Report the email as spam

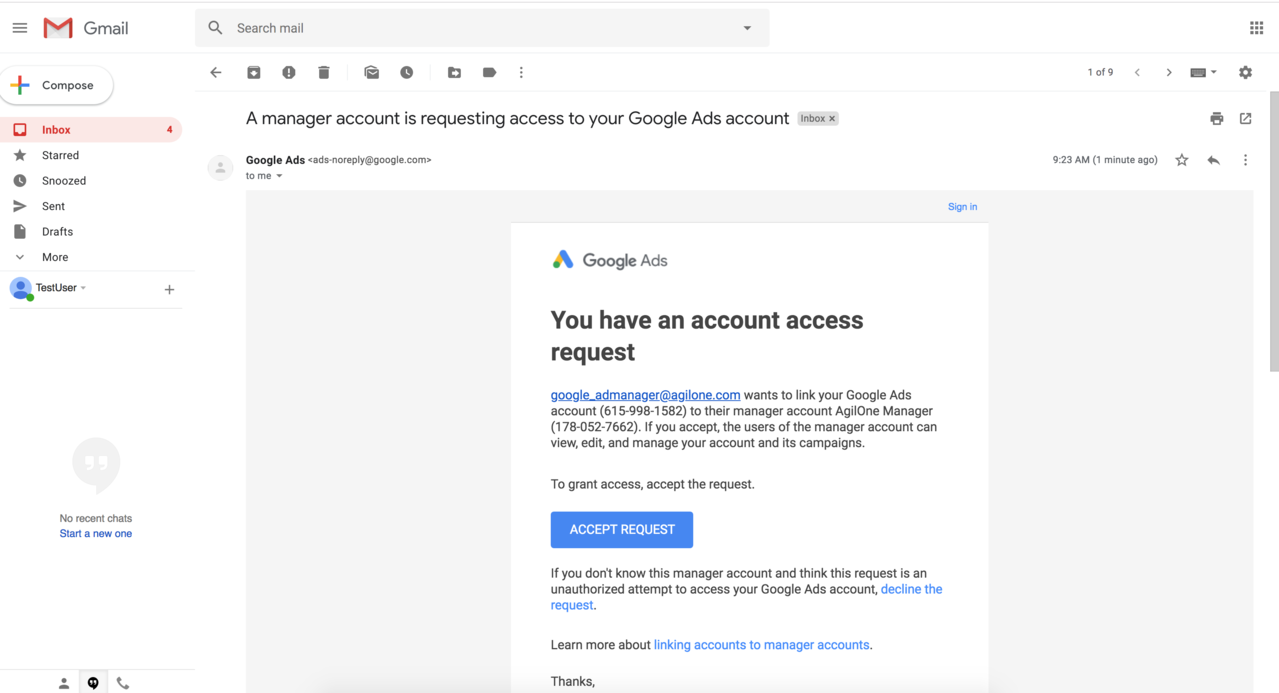click(289, 73)
